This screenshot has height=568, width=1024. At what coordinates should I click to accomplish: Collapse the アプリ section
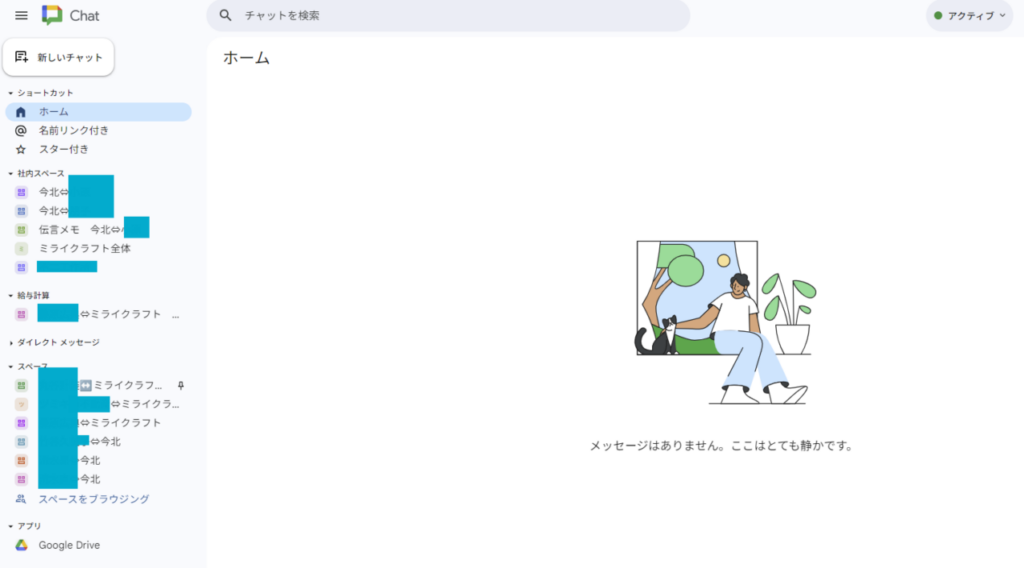(x=10, y=526)
